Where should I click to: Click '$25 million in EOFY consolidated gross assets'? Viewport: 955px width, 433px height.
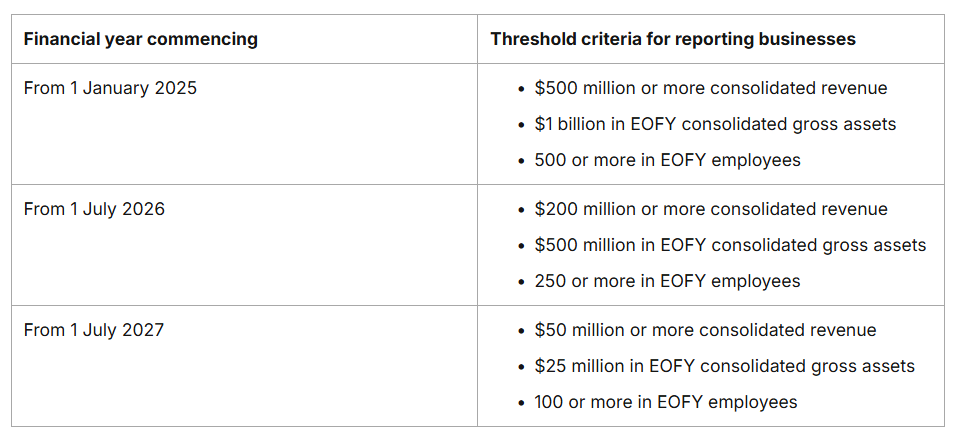[724, 366]
